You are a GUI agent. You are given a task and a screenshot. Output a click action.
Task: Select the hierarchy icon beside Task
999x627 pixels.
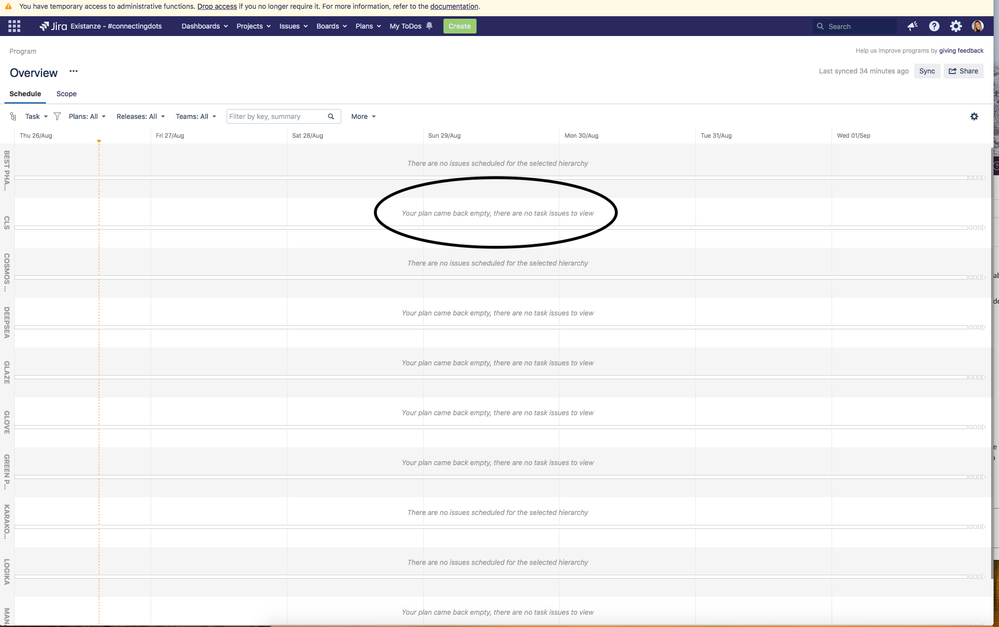[x=14, y=116]
